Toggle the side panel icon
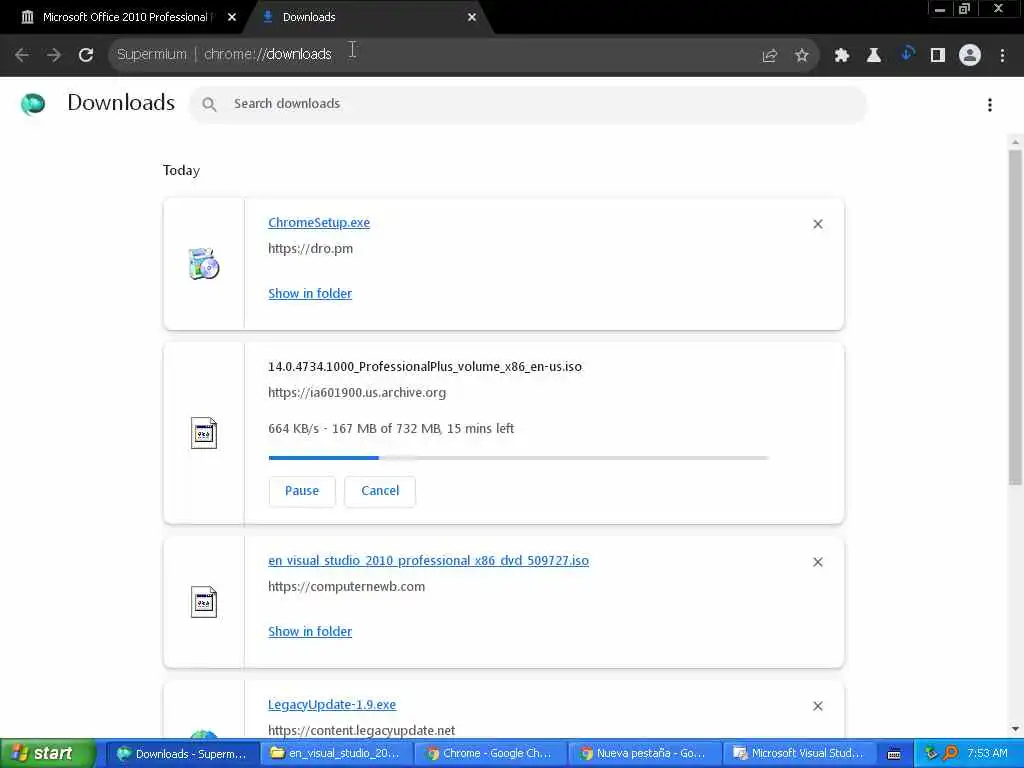This screenshot has width=1024, height=768. [938, 56]
